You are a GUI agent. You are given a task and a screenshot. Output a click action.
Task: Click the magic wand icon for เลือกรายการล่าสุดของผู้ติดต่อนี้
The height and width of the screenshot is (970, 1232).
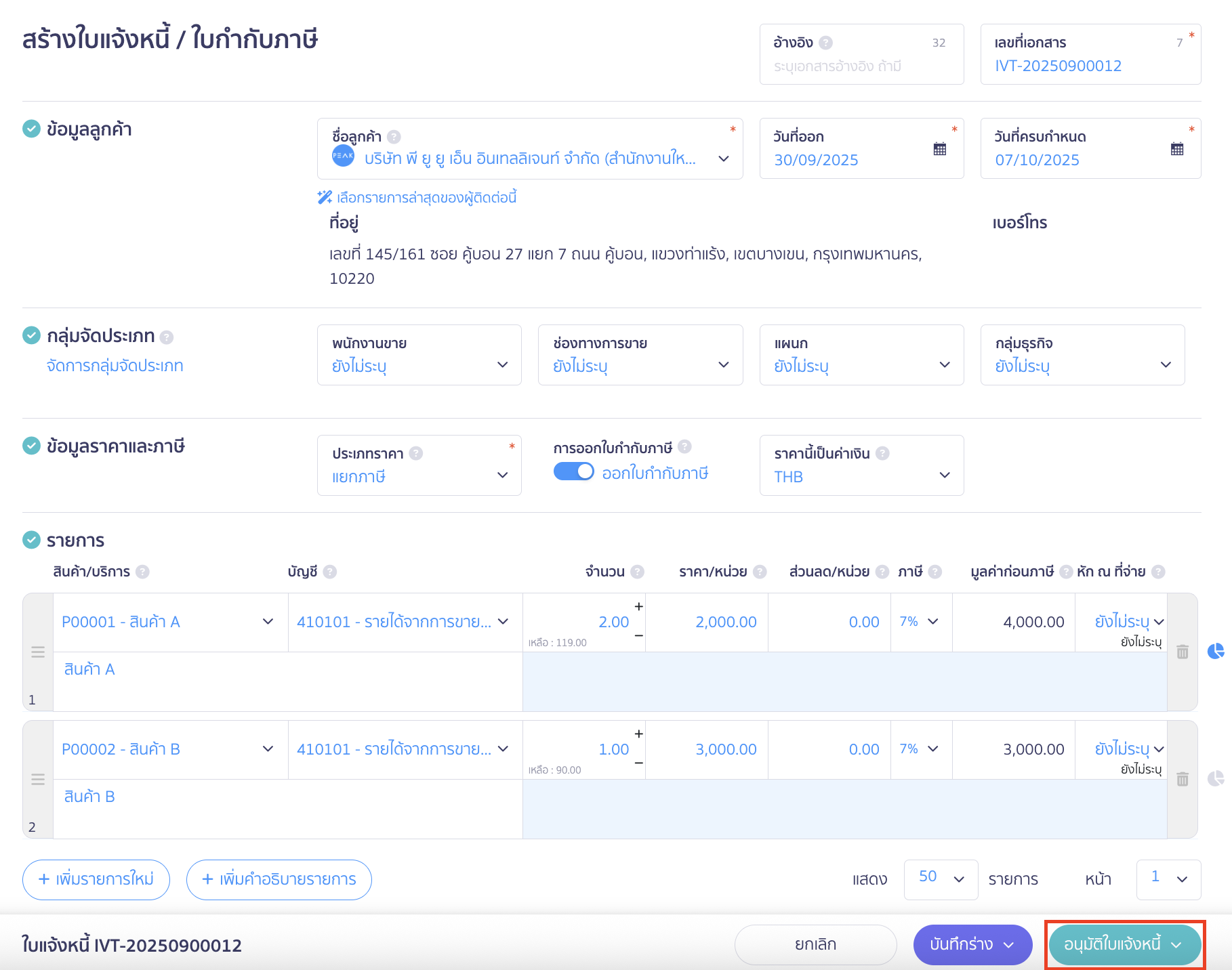[x=323, y=197]
